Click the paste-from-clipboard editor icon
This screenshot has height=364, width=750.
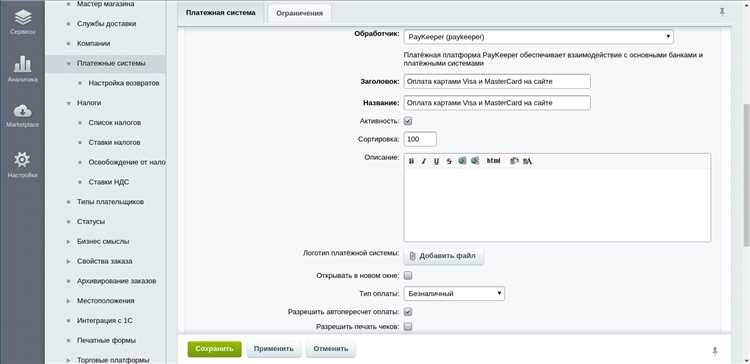pyautogui.click(x=514, y=161)
